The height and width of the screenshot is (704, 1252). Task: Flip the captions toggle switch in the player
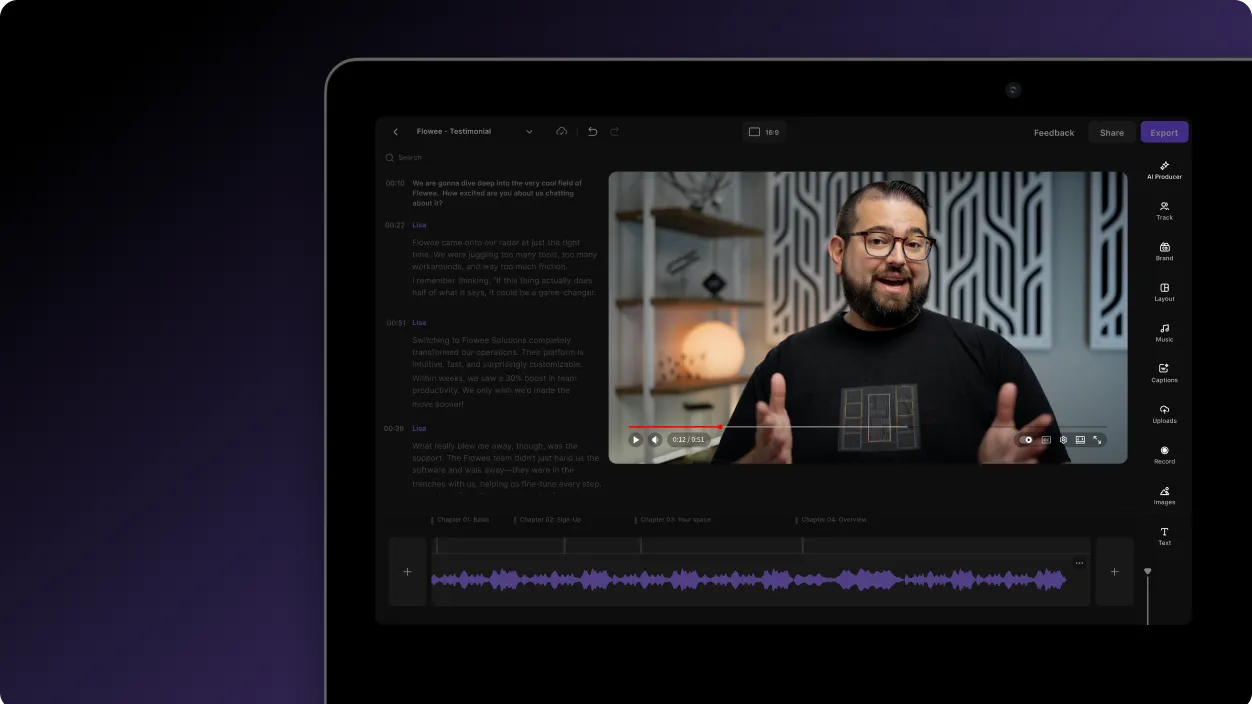click(1027, 439)
